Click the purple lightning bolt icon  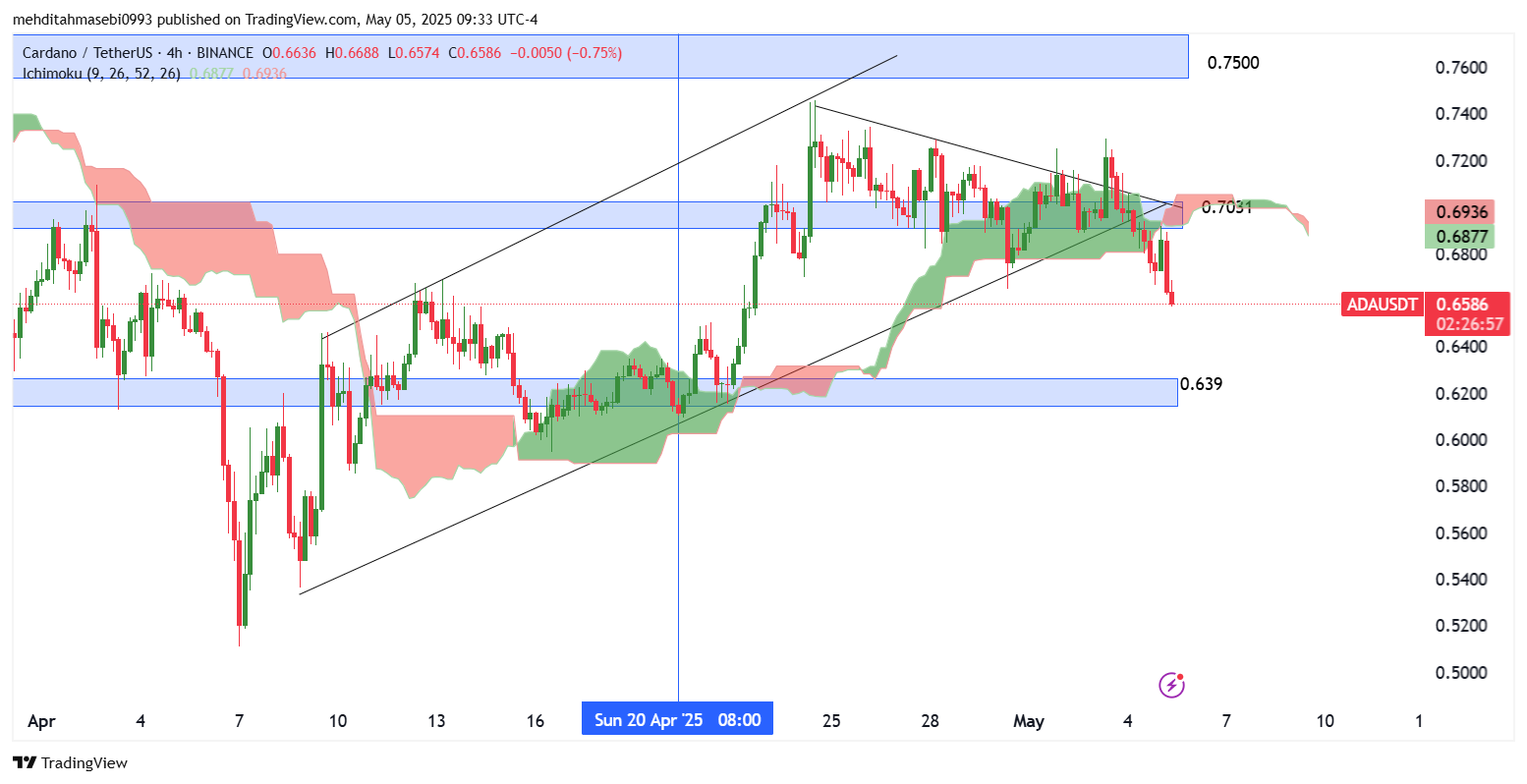[x=1171, y=684]
